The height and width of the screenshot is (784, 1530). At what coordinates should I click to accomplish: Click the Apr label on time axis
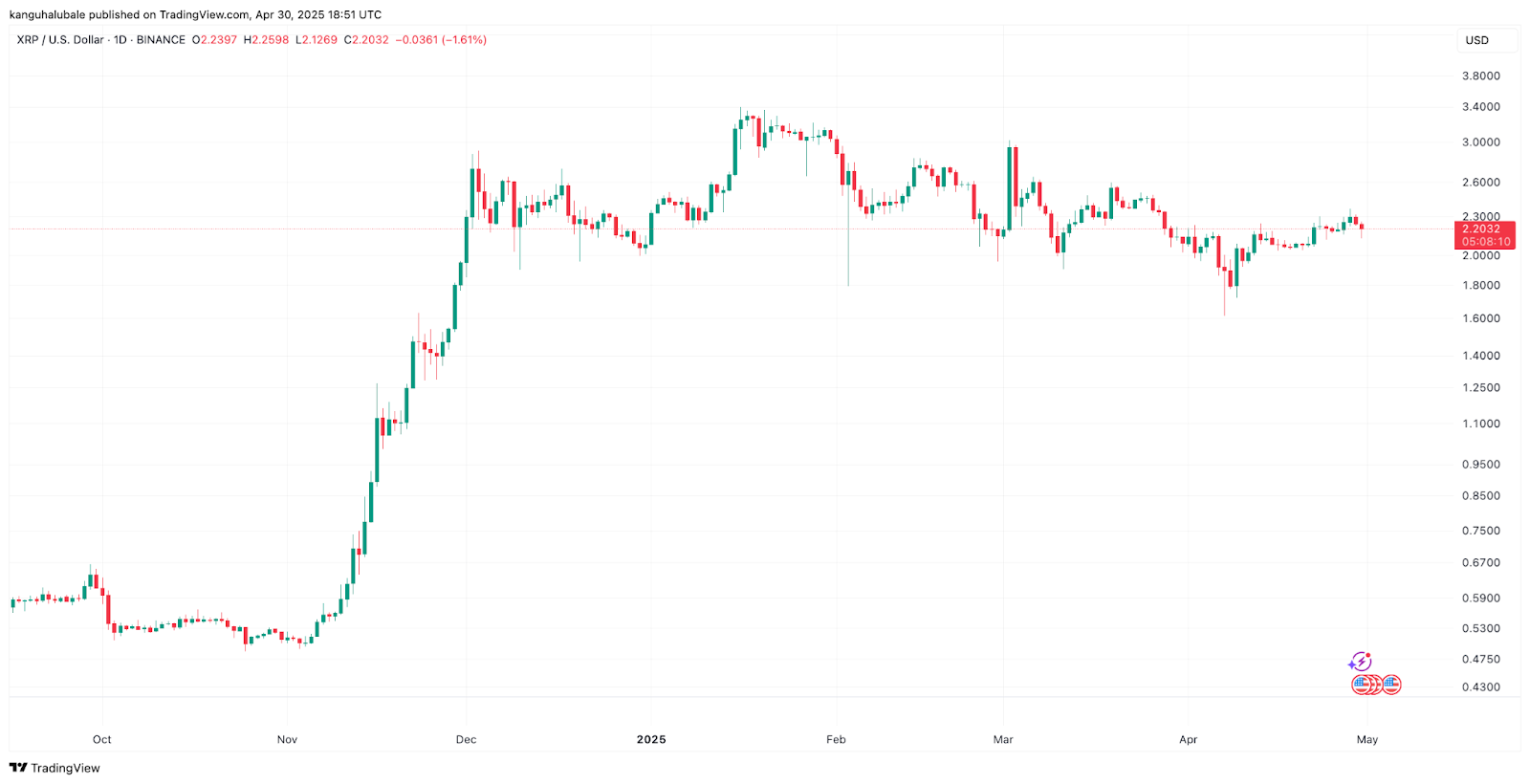coord(1188,739)
